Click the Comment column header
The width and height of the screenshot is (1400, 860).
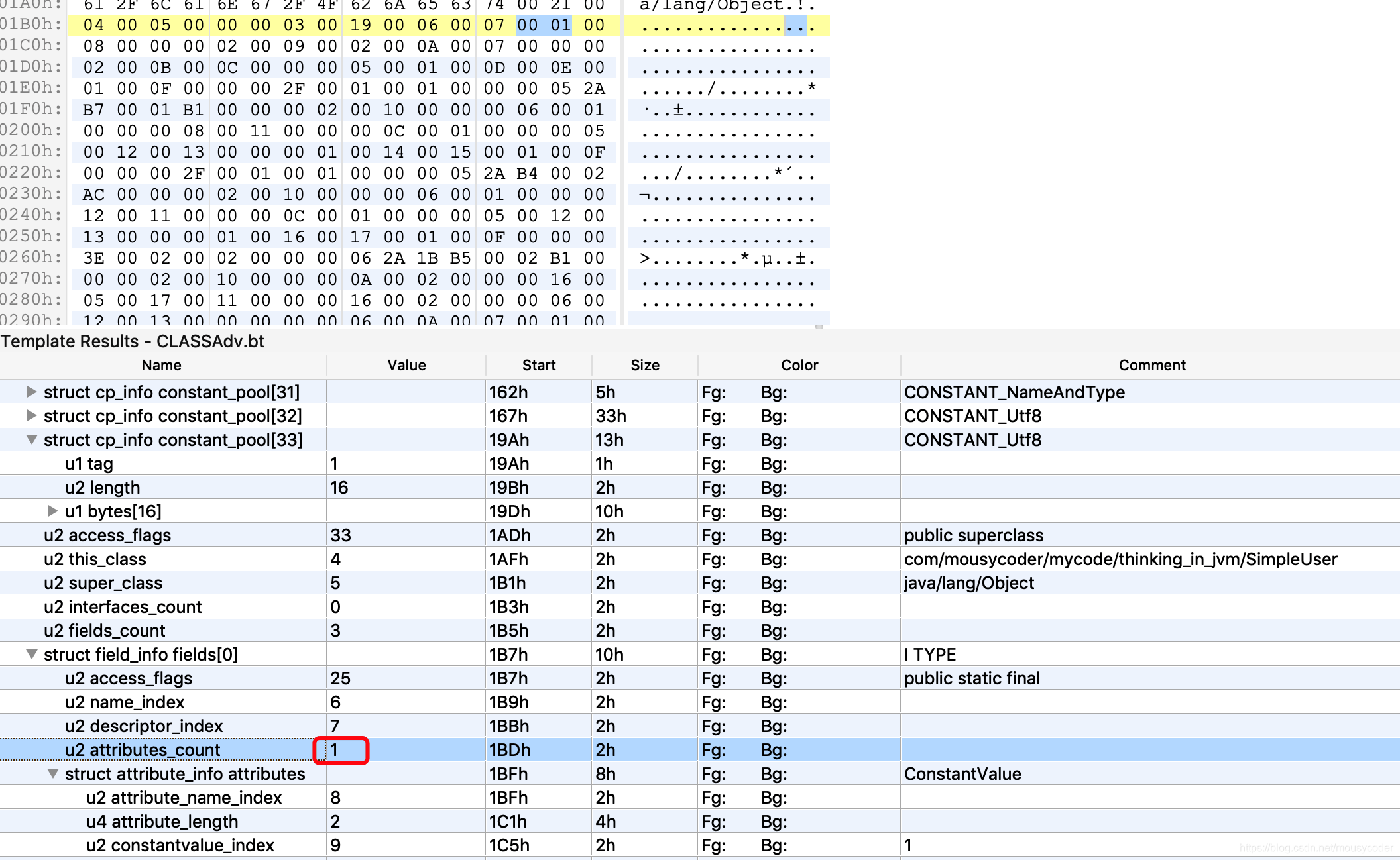click(1151, 365)
